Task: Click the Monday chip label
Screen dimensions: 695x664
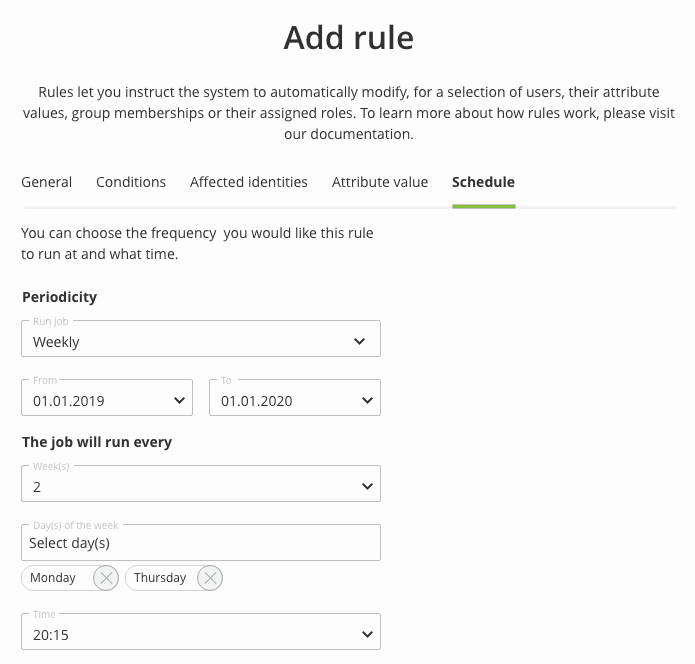Action: click(x=54, y=578)
